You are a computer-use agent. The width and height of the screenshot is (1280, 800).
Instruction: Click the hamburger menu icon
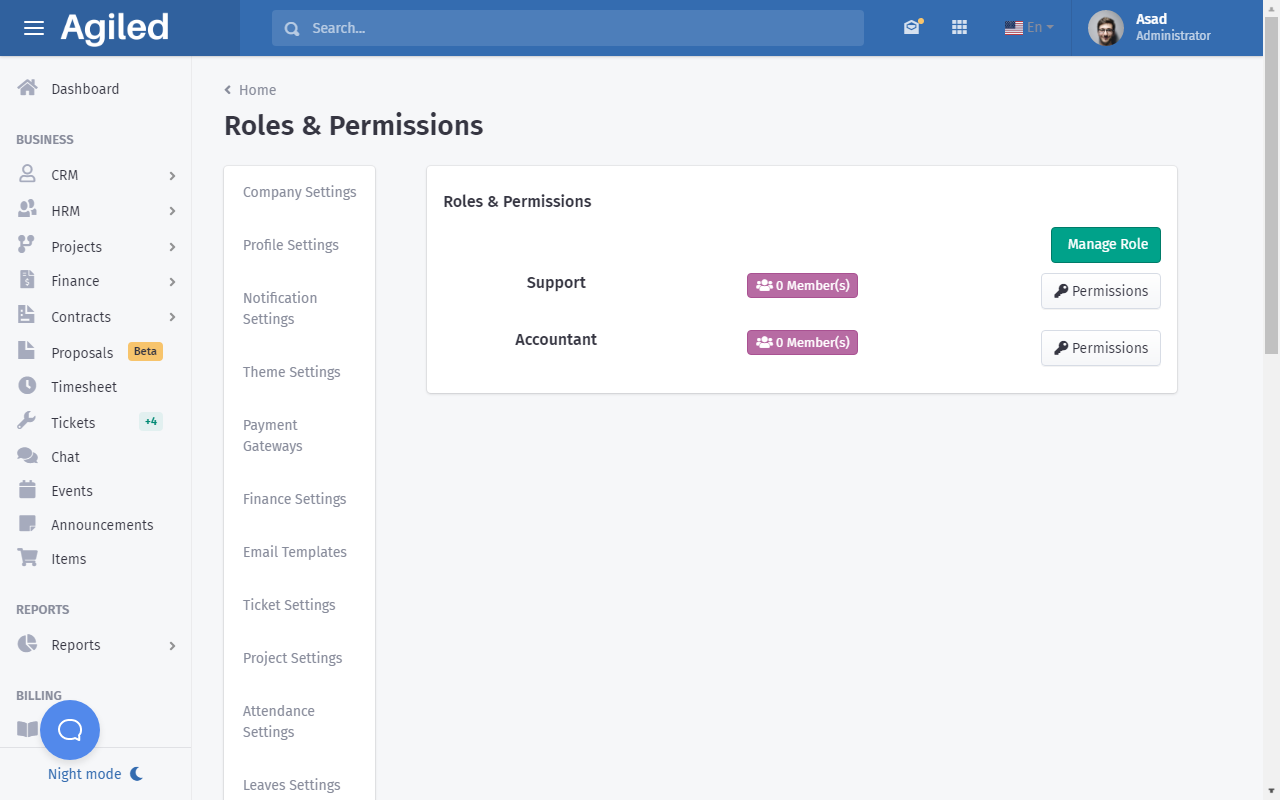pos(34,28)
